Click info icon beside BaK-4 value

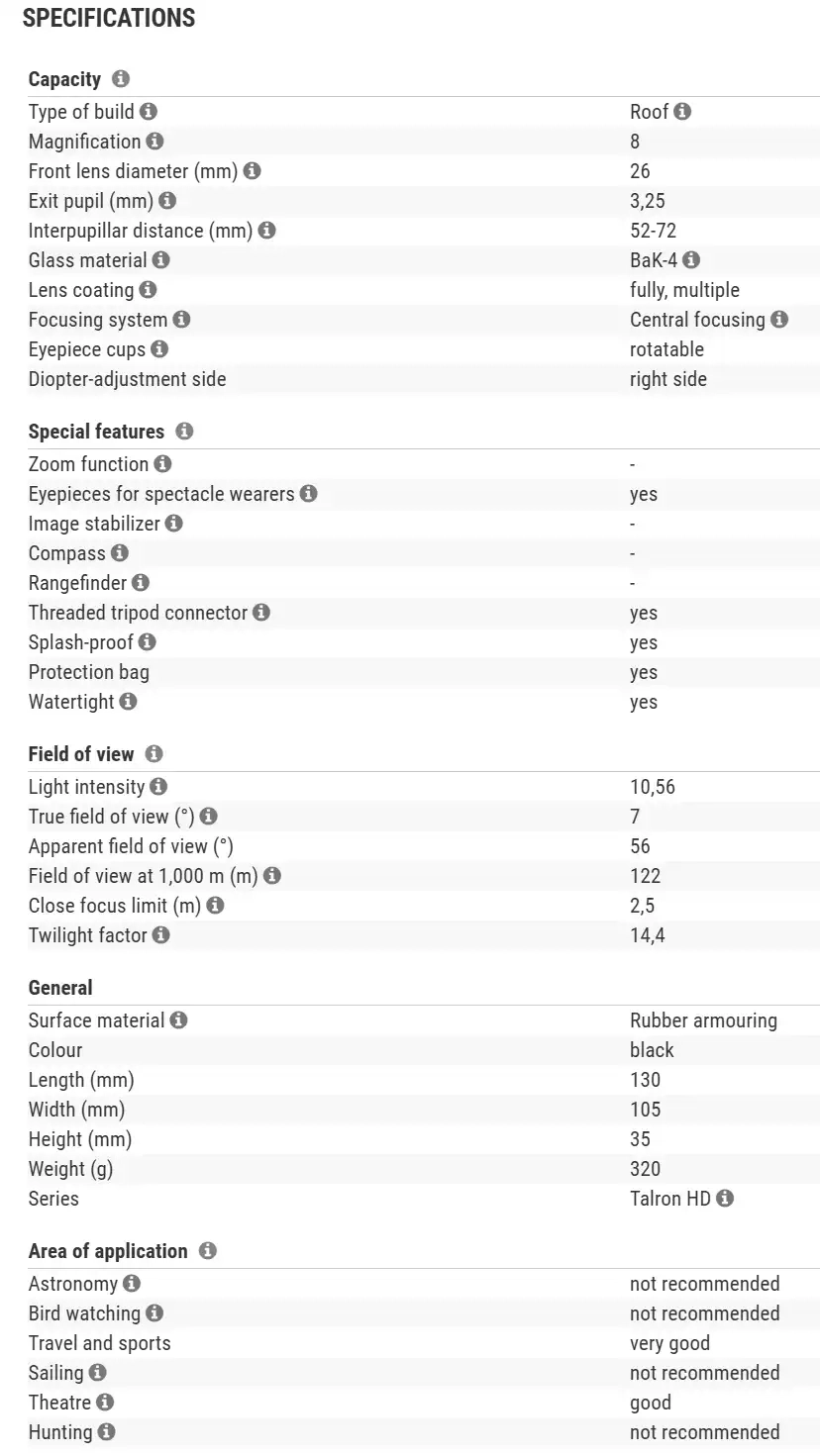[x=691, y=260]
